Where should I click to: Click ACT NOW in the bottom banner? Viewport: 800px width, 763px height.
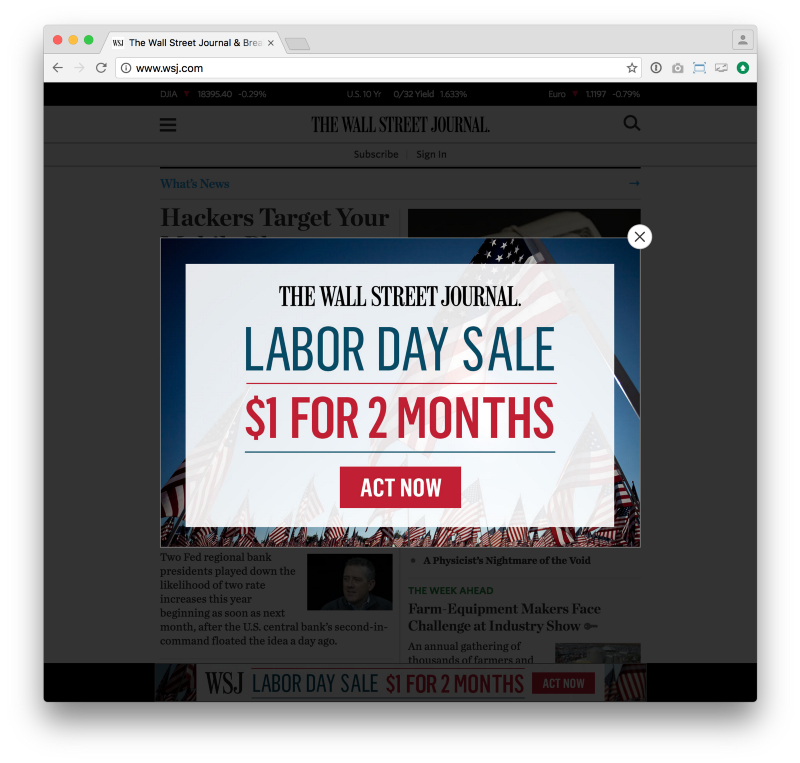coord(563,683)
